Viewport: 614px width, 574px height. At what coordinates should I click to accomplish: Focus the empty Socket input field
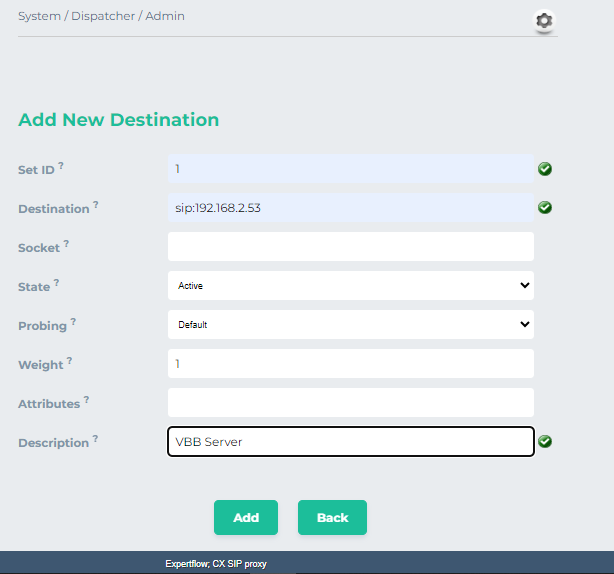coord(350,247)
